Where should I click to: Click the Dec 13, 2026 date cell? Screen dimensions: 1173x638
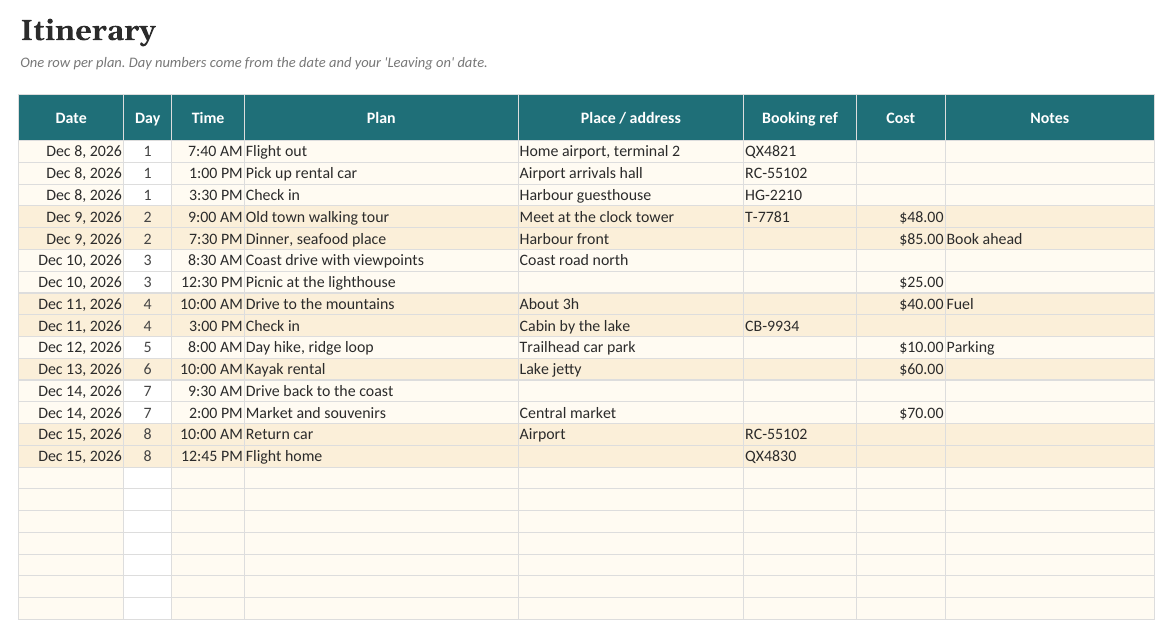pyautogui.click(x=71, y=369)
